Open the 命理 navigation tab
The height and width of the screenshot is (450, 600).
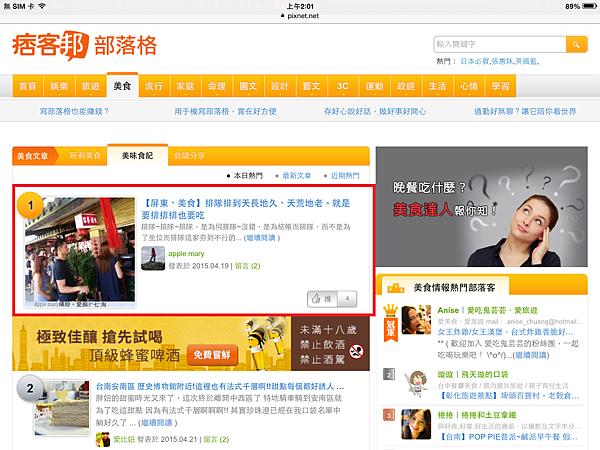[x=217, y=86]
